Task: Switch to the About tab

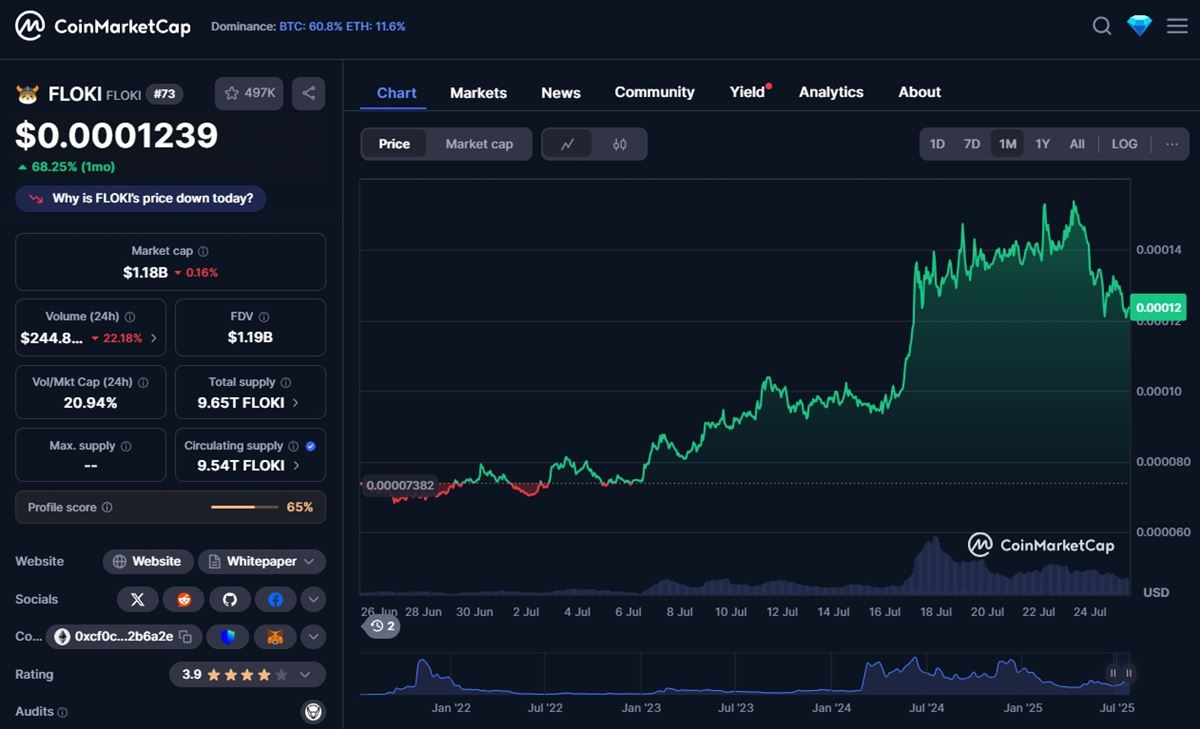Action: click(x=920, y=92)
